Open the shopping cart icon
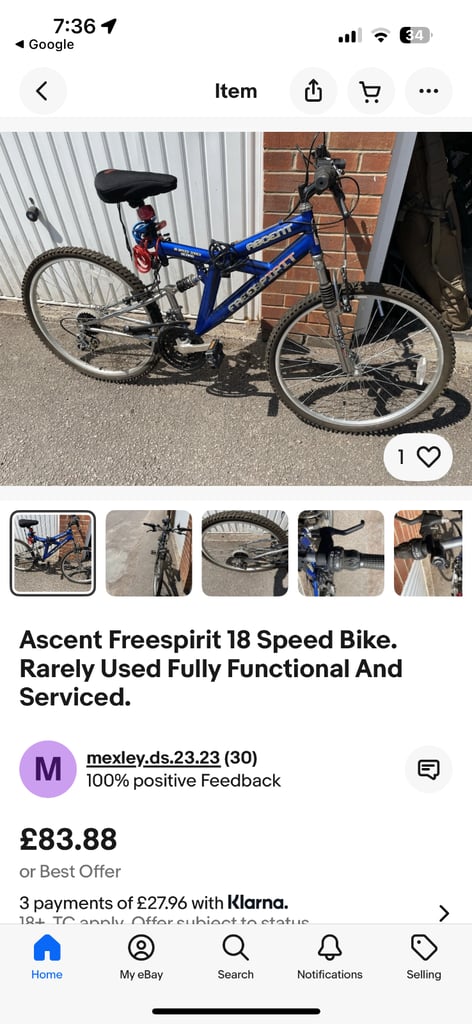Viewport: 472px width, 1024px height. 371,91
